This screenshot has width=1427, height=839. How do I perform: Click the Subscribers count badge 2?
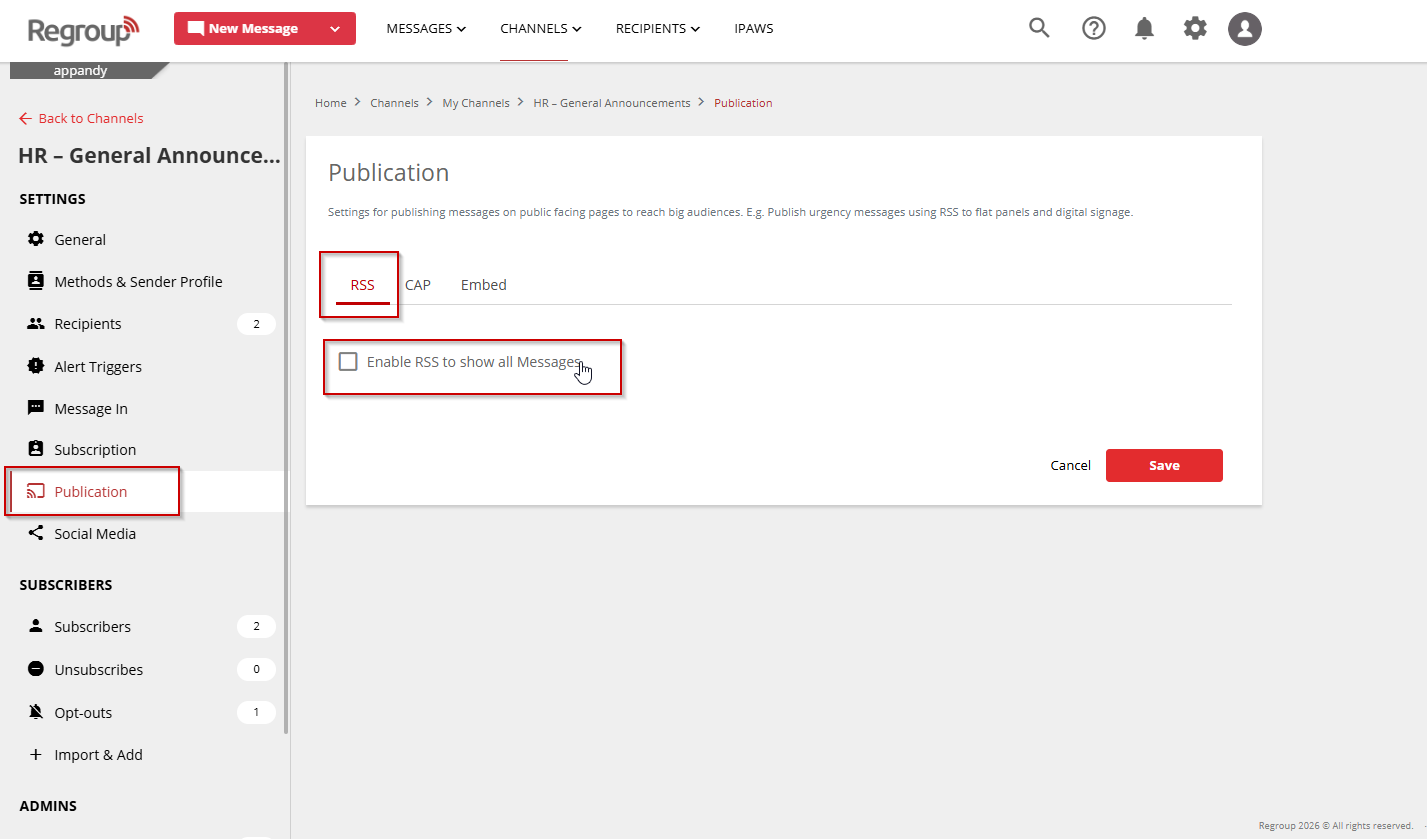[x=256, y=626]
